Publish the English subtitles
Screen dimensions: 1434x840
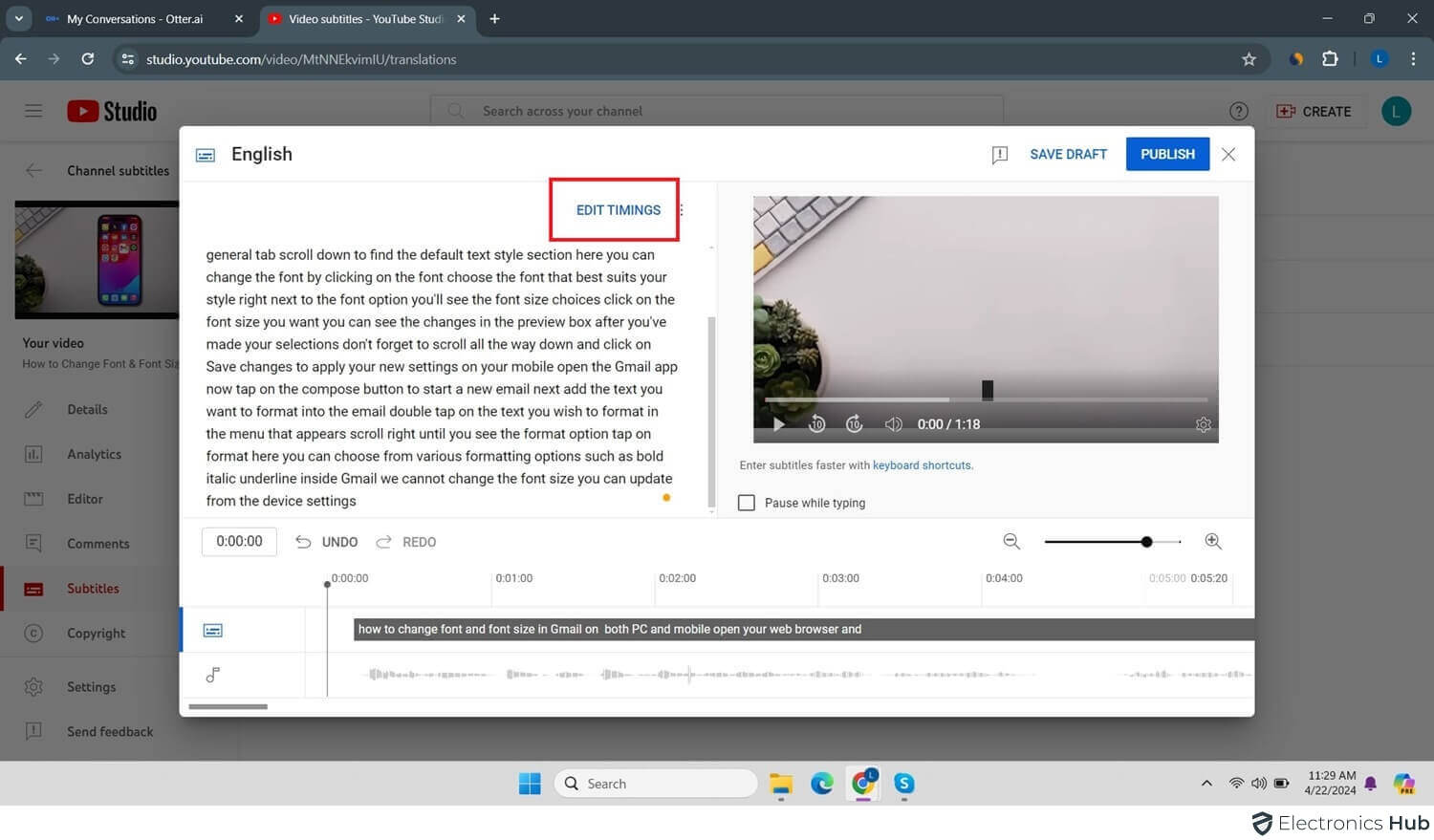click(x=1166, y=154)
